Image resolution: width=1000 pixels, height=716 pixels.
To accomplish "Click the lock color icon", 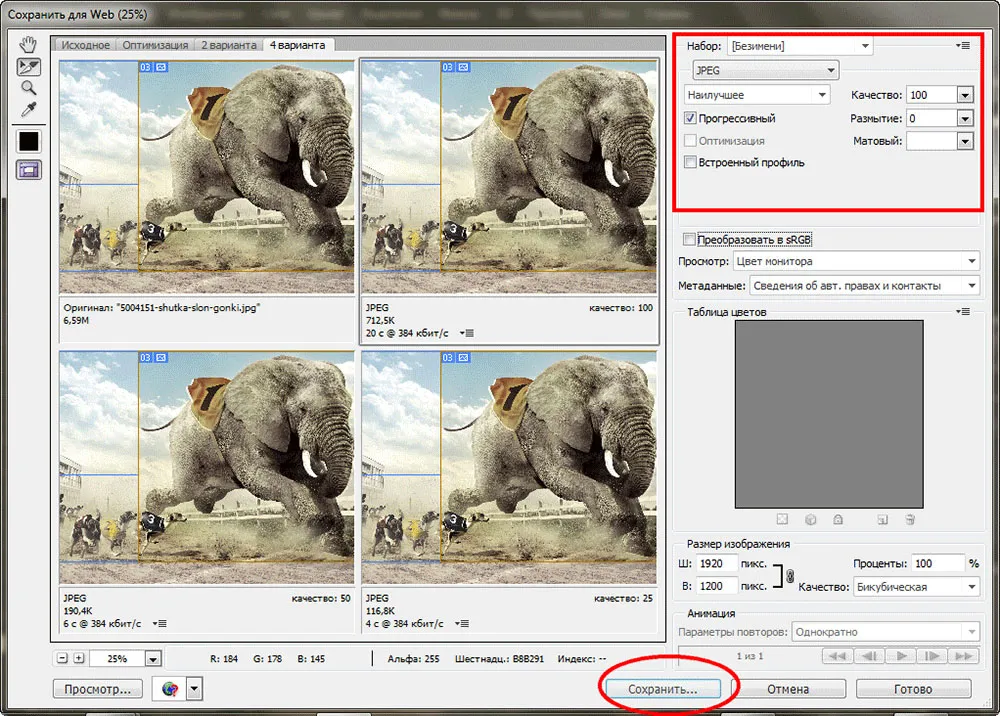I will [x=838, y=520].
